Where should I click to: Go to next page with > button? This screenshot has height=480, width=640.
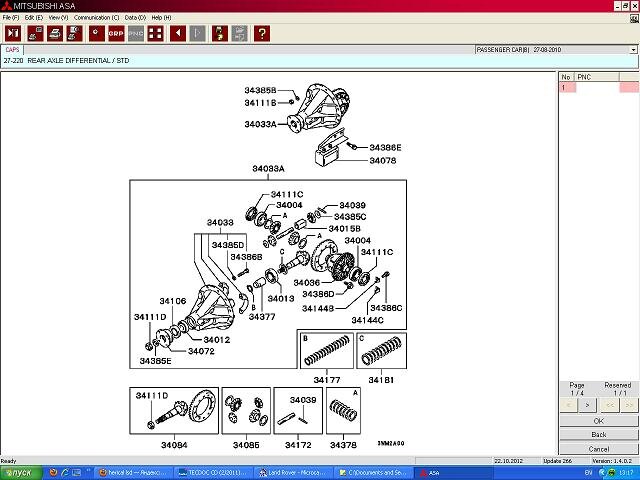click(588, 404)
